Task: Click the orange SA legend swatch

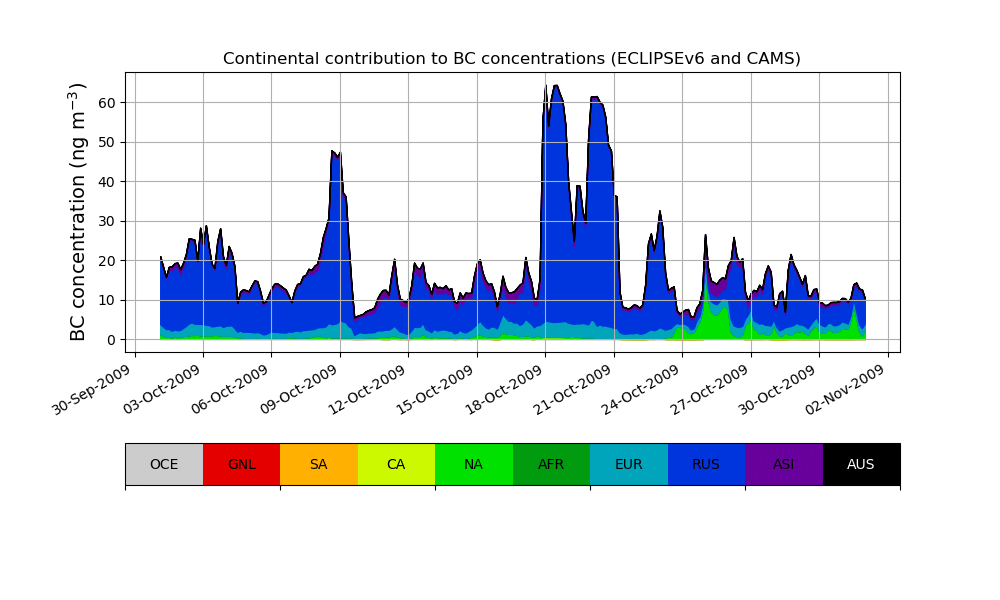Action: coord(318,464)
